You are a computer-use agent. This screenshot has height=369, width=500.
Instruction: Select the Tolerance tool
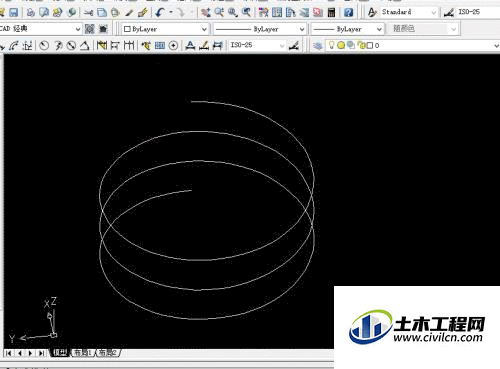(x=160, y=45)
